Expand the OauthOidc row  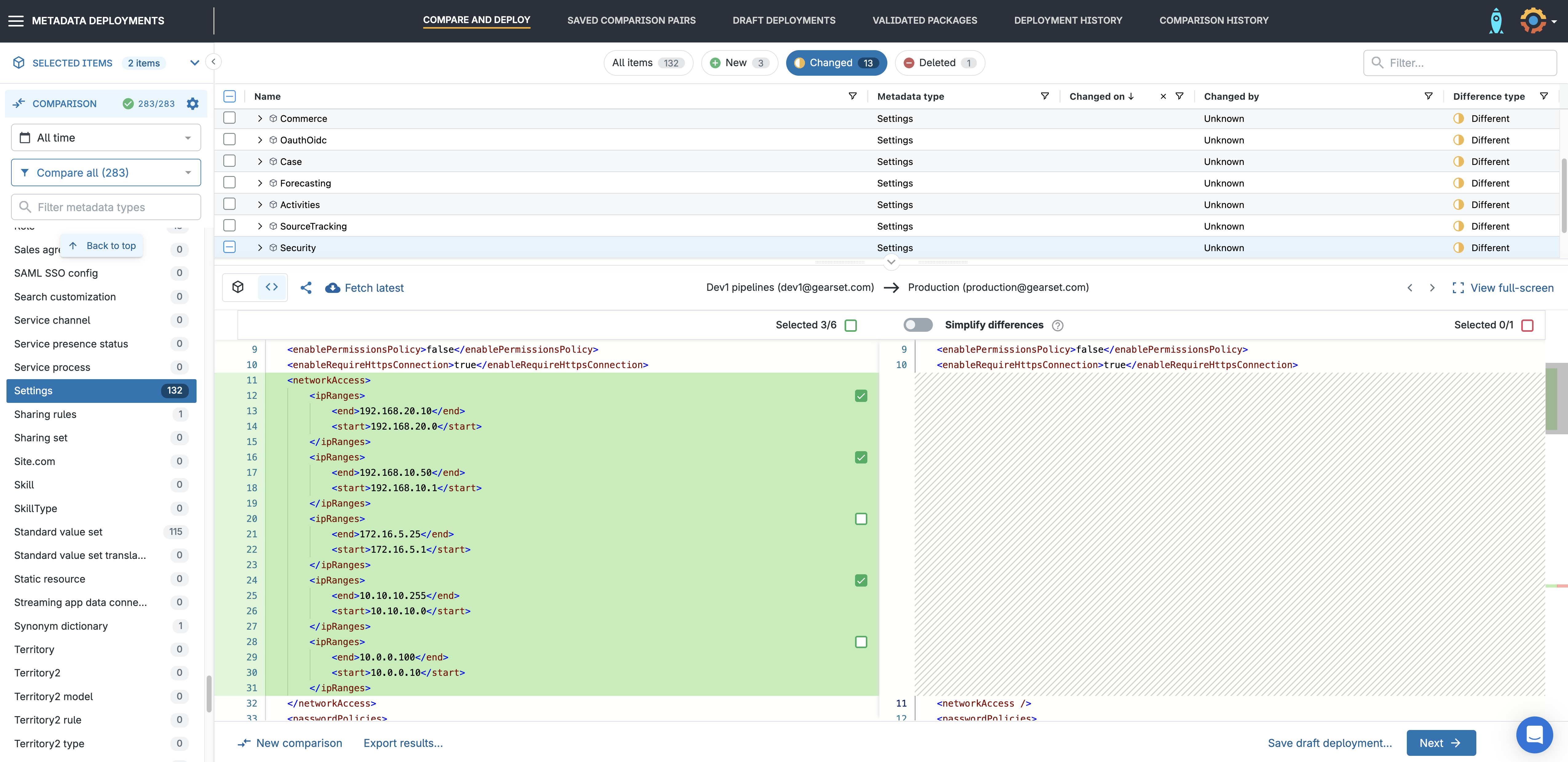pyautogui.click(x=260, y=140)
